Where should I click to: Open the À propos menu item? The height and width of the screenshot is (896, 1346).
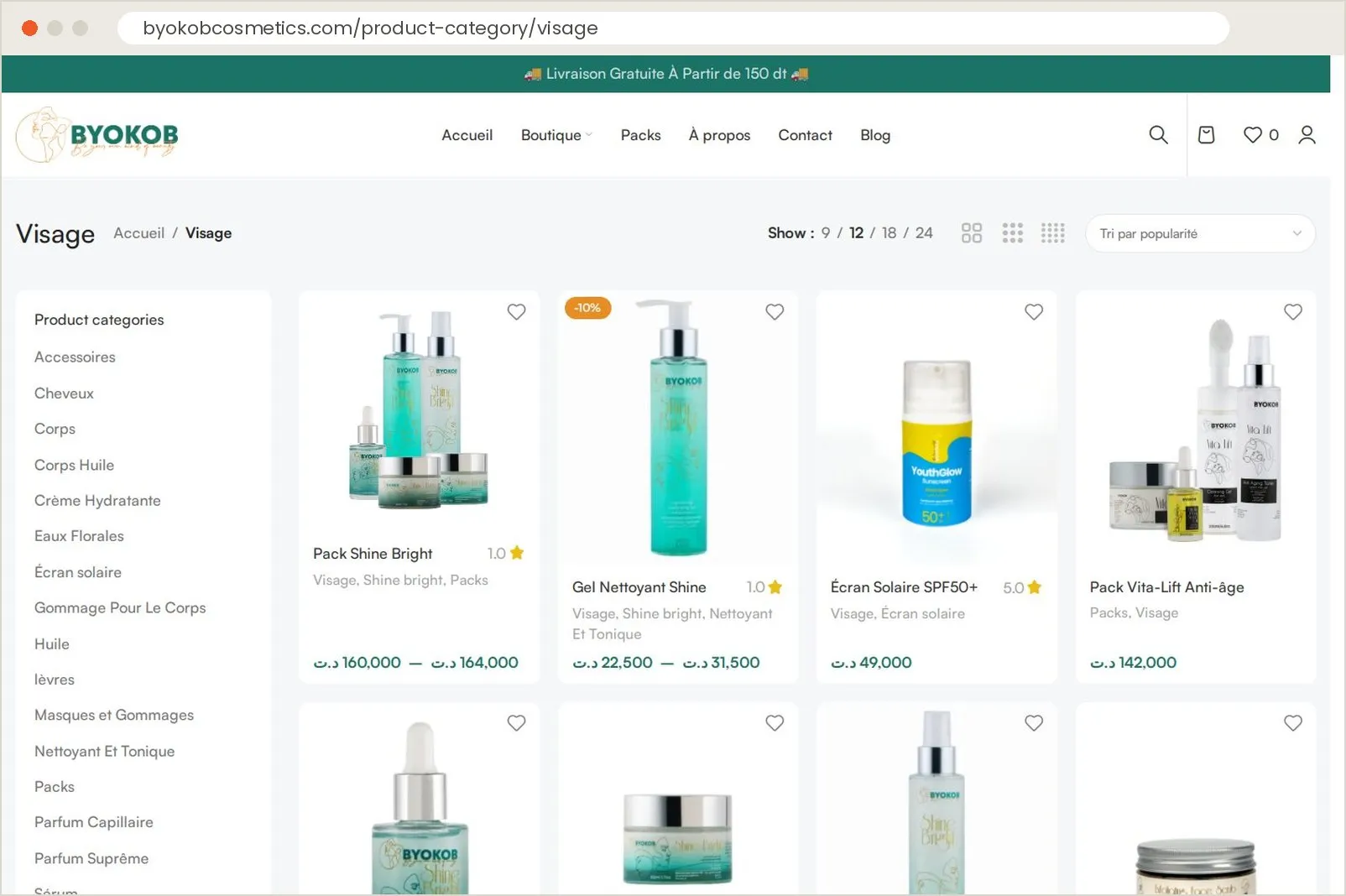tap(719, 135)
